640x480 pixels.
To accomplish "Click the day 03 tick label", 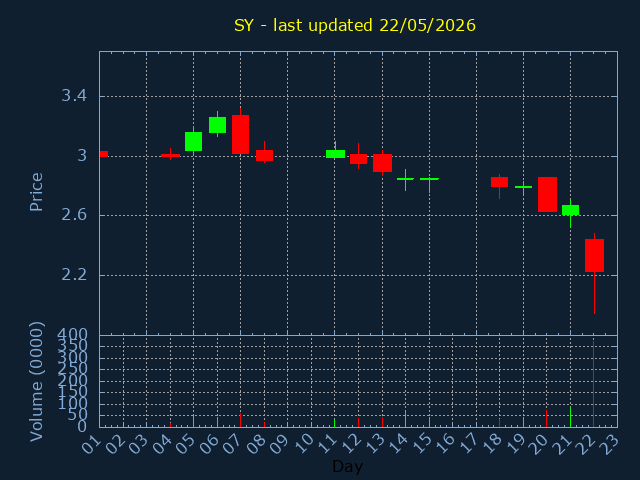I will click(x=138, y=444).
